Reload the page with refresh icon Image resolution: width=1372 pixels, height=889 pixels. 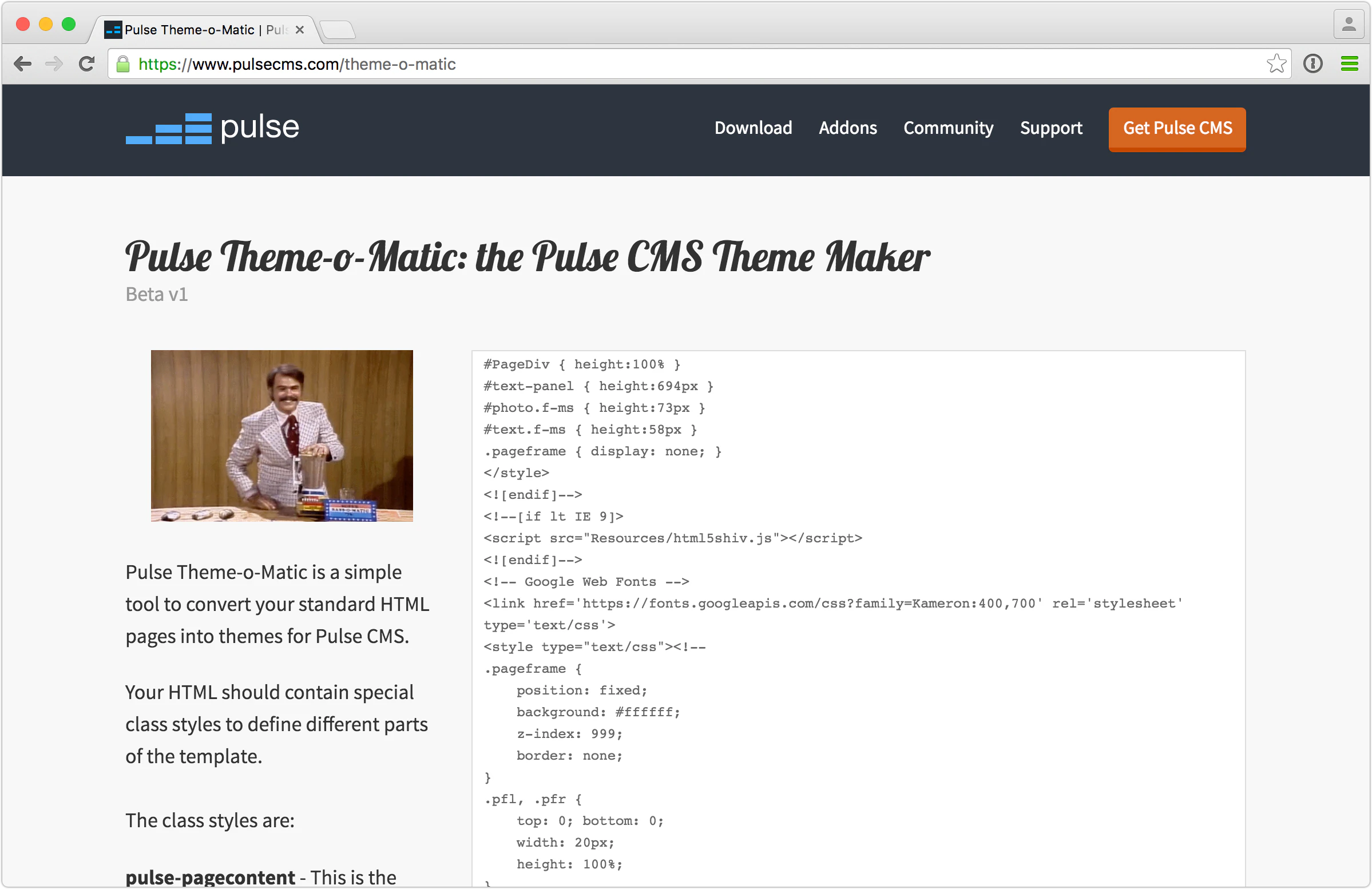tap(86, 64)
